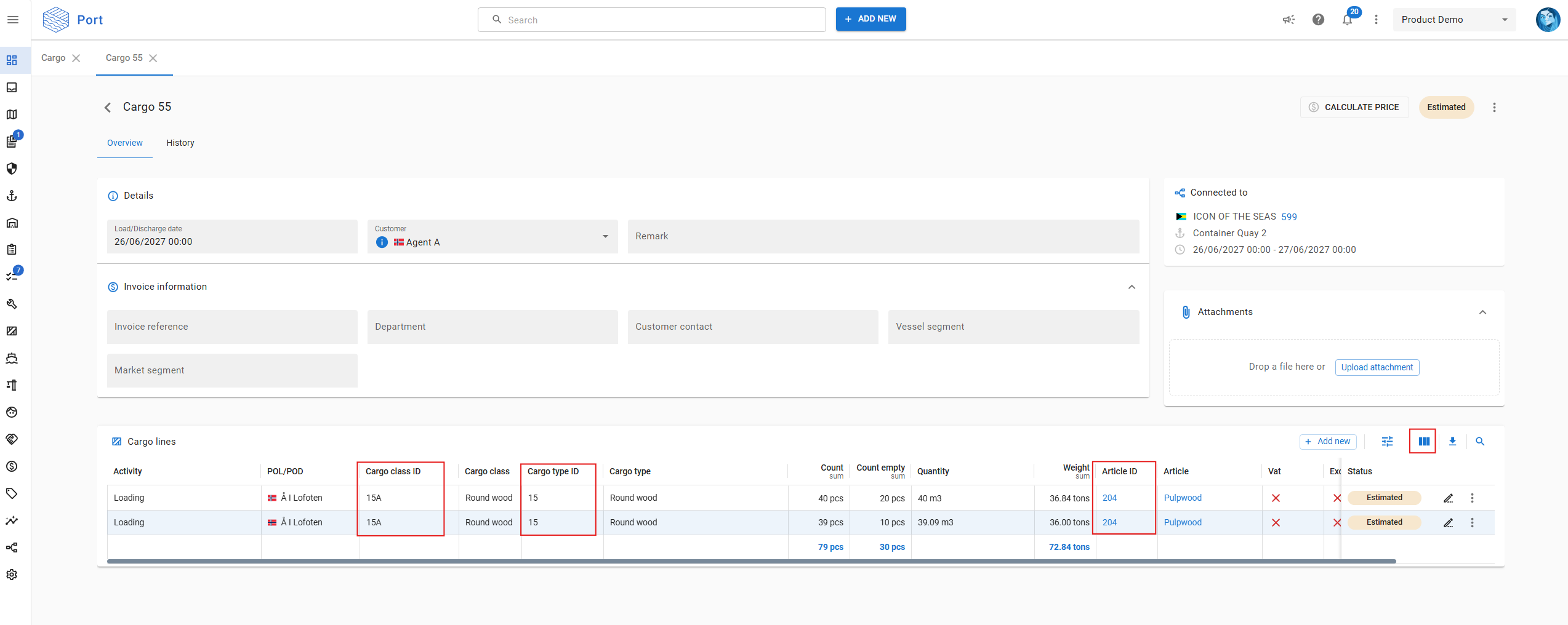The image size is (1568, 625).
Task: Open Pulpwood link in second row
Action: pyautogui.click(x=1183, y=523)
